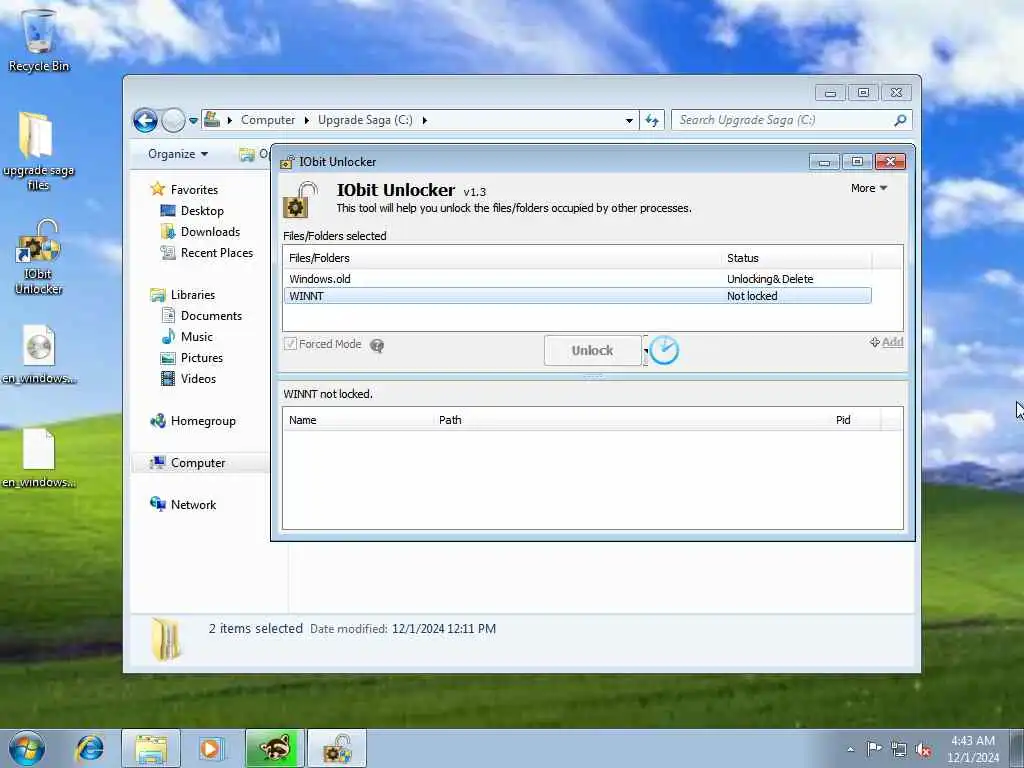Switch to IObit Unlocker taskbar button

[x=336, y=748]
